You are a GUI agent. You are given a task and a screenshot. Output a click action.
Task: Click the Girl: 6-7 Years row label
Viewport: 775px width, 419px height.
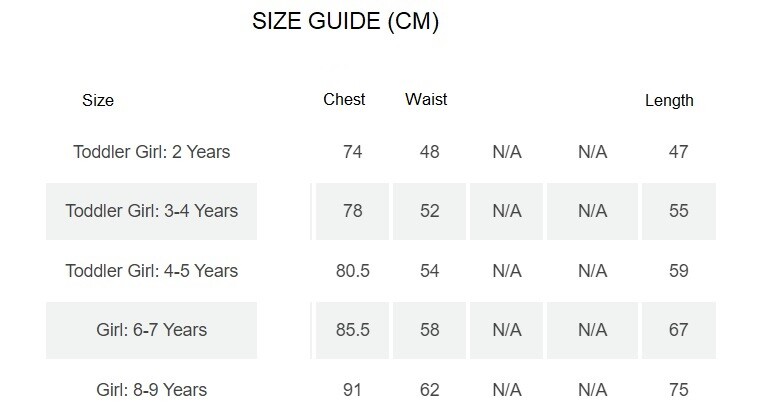point(152,330)
